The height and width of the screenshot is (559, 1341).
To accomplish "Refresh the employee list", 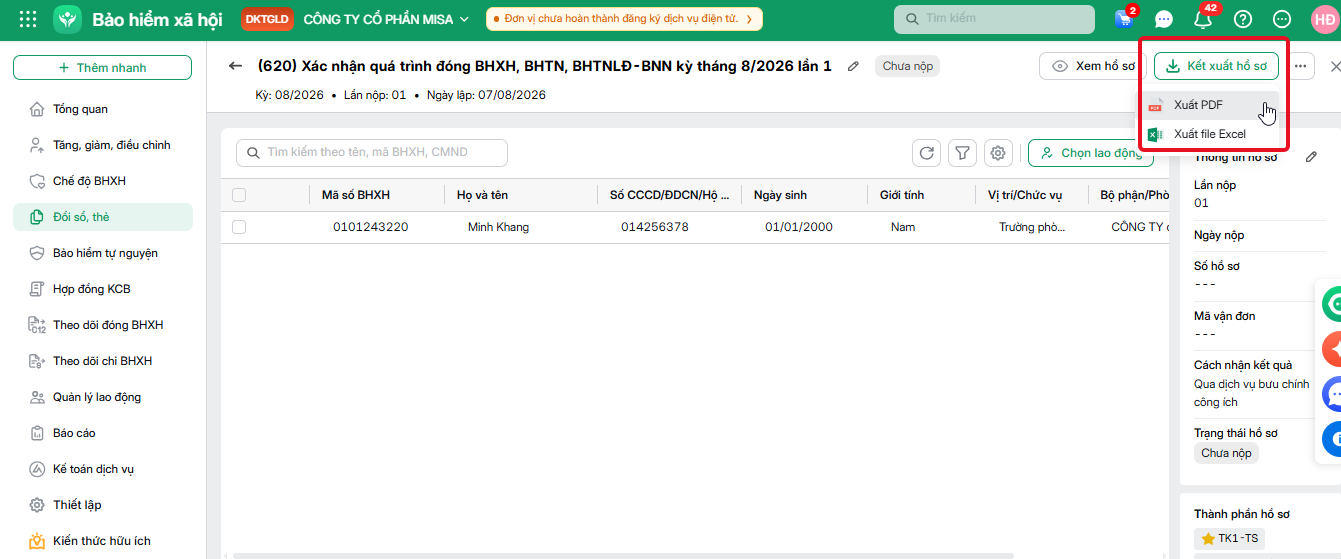I will [927, 153].
